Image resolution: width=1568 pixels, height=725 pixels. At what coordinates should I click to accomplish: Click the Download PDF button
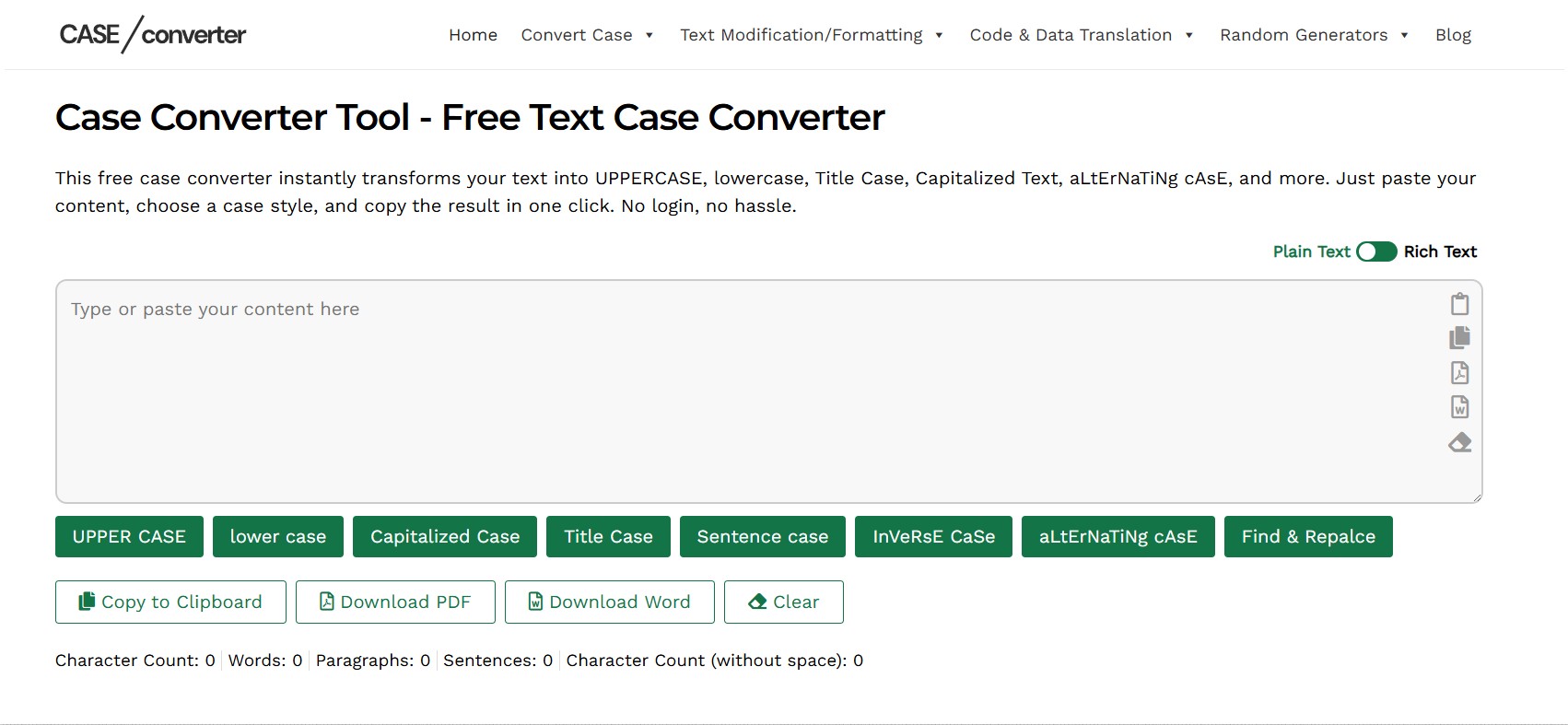(395, 602)
